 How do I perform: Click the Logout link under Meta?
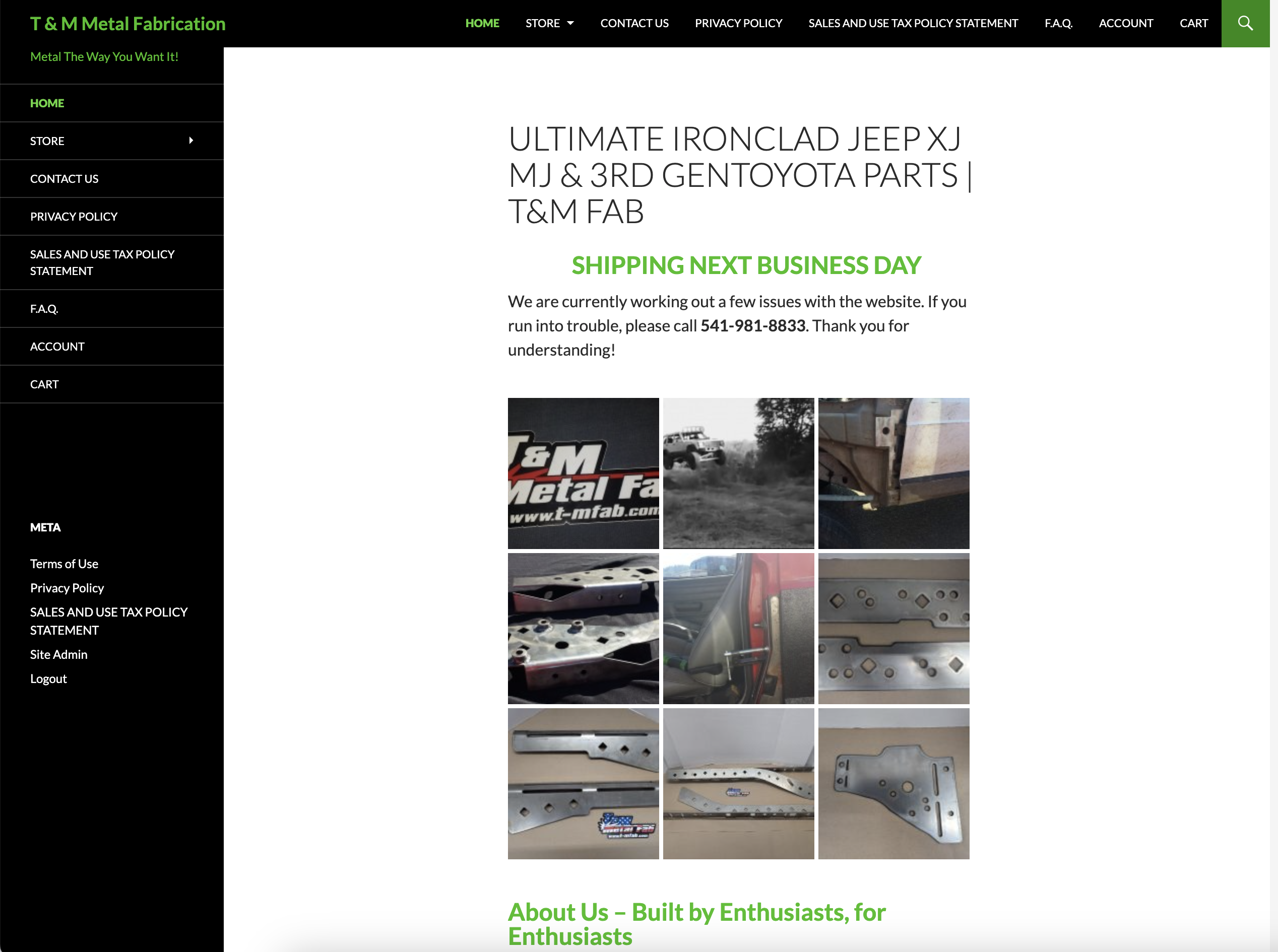pyautogui.click(x=48, y=678)
